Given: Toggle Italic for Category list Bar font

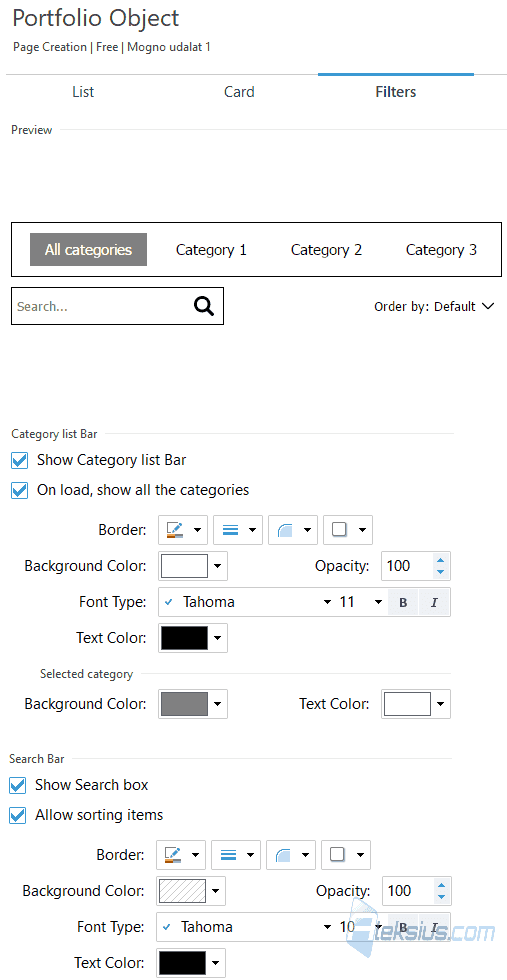Looking at the screenshot, I should coord(434,602).
